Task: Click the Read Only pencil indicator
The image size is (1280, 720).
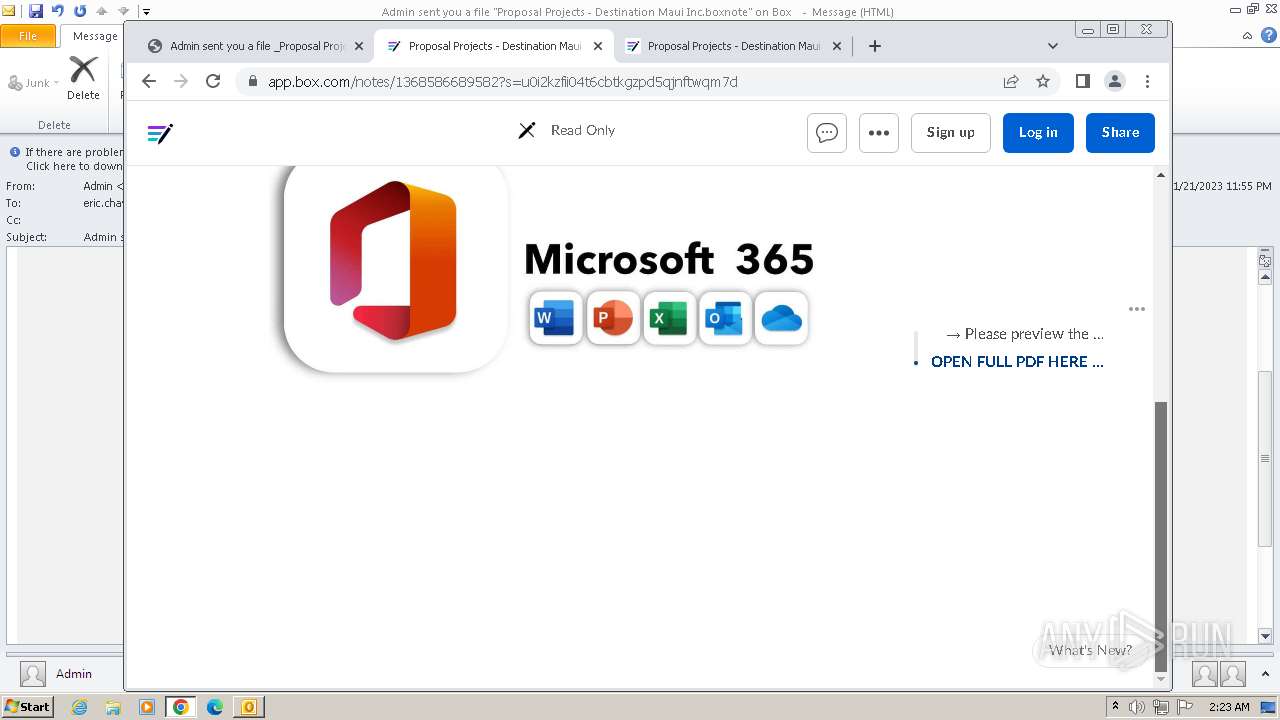Action: coord(566,130)
